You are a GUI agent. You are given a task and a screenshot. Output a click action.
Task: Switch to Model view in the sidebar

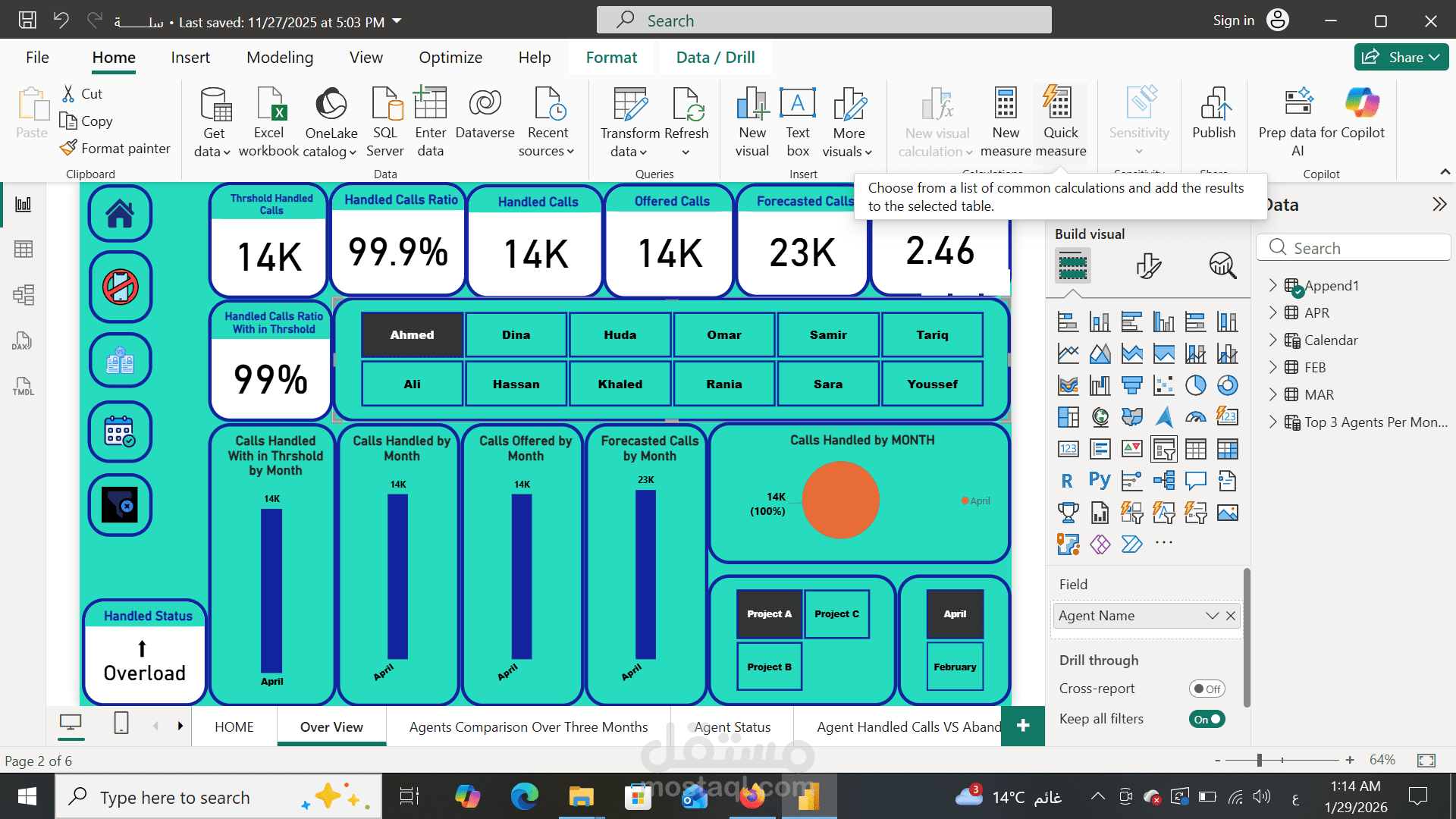coord(24,295)
